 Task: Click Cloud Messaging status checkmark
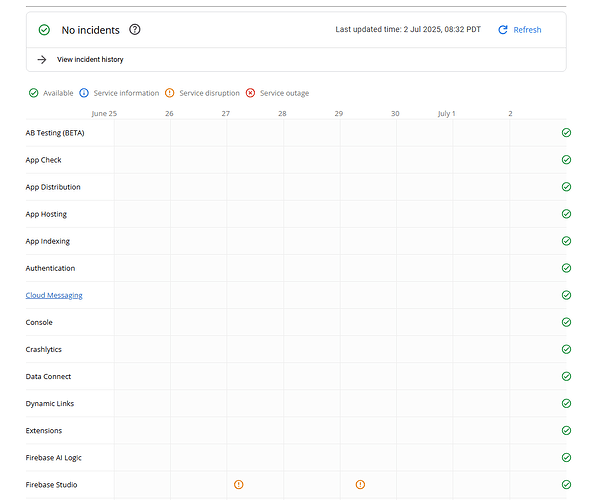[x=566, y=295]
